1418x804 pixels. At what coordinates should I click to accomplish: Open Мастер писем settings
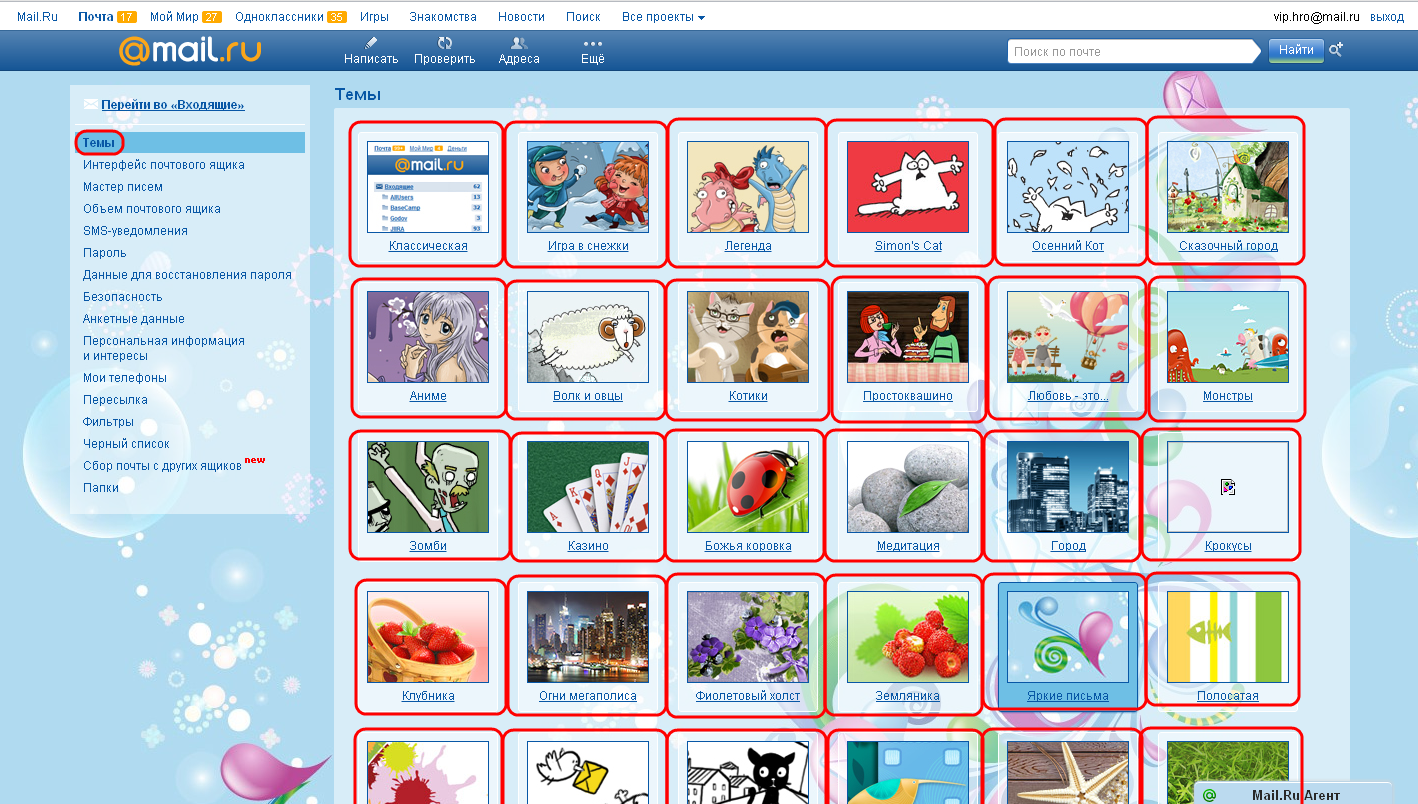click(123, 187)
